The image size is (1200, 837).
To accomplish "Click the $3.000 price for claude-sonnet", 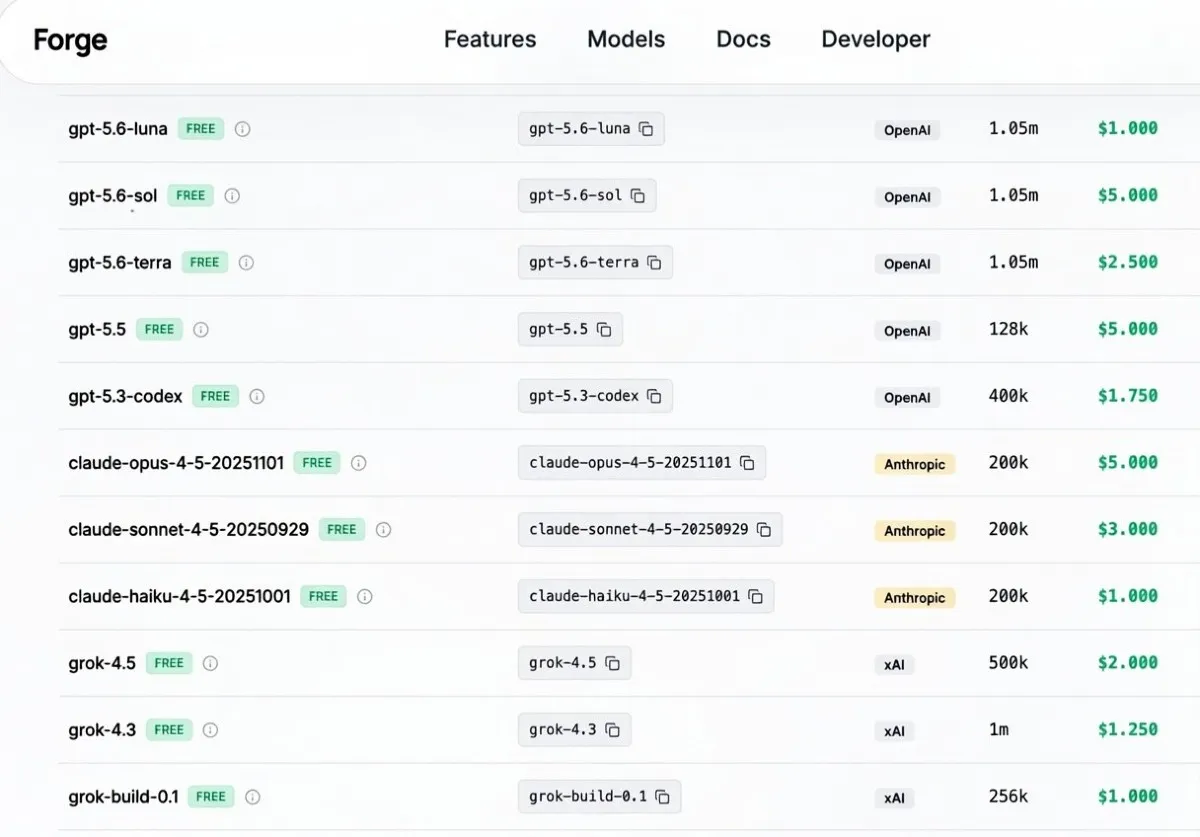I will 1128,530.
